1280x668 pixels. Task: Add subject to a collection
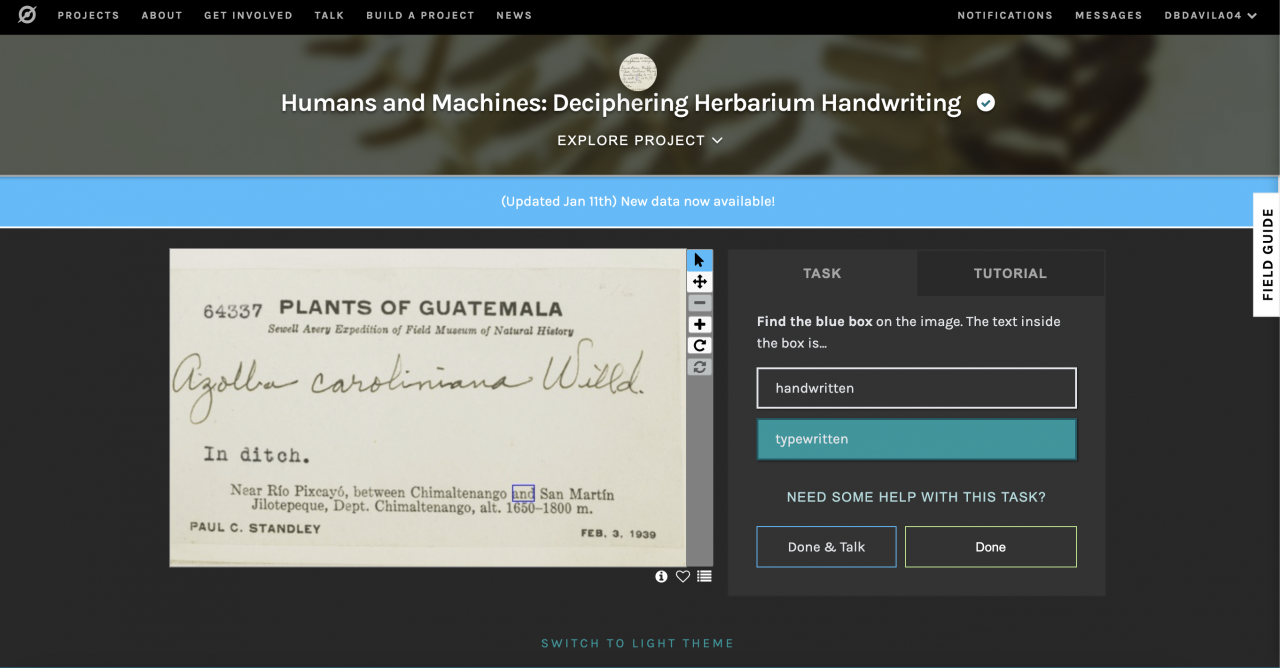(705, 576)
